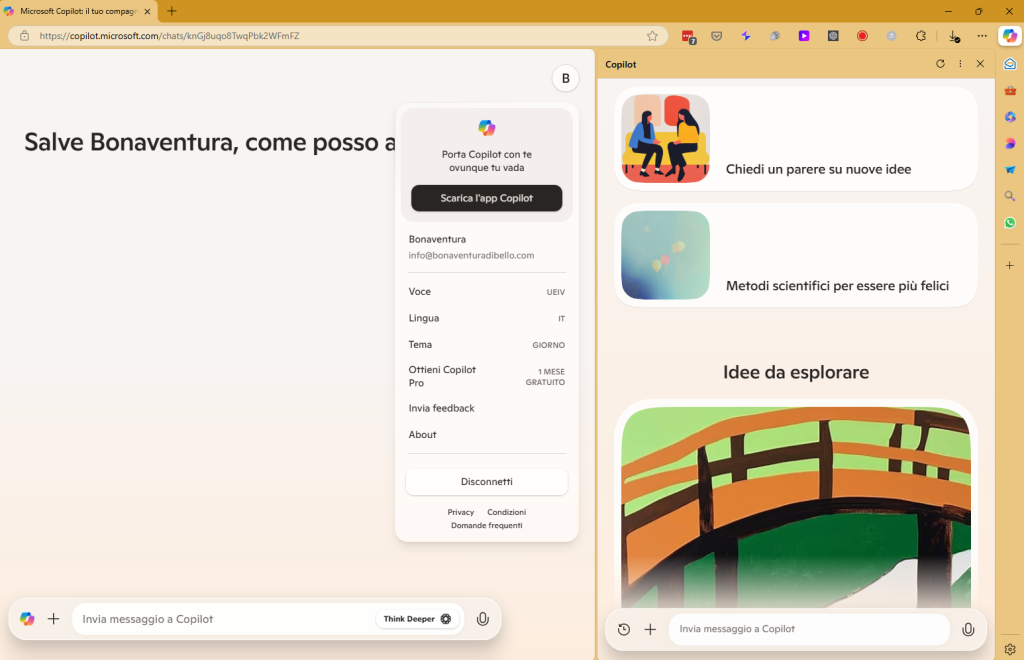Click the microphone icon in Copilot sidebar

[x=967, y=629]
